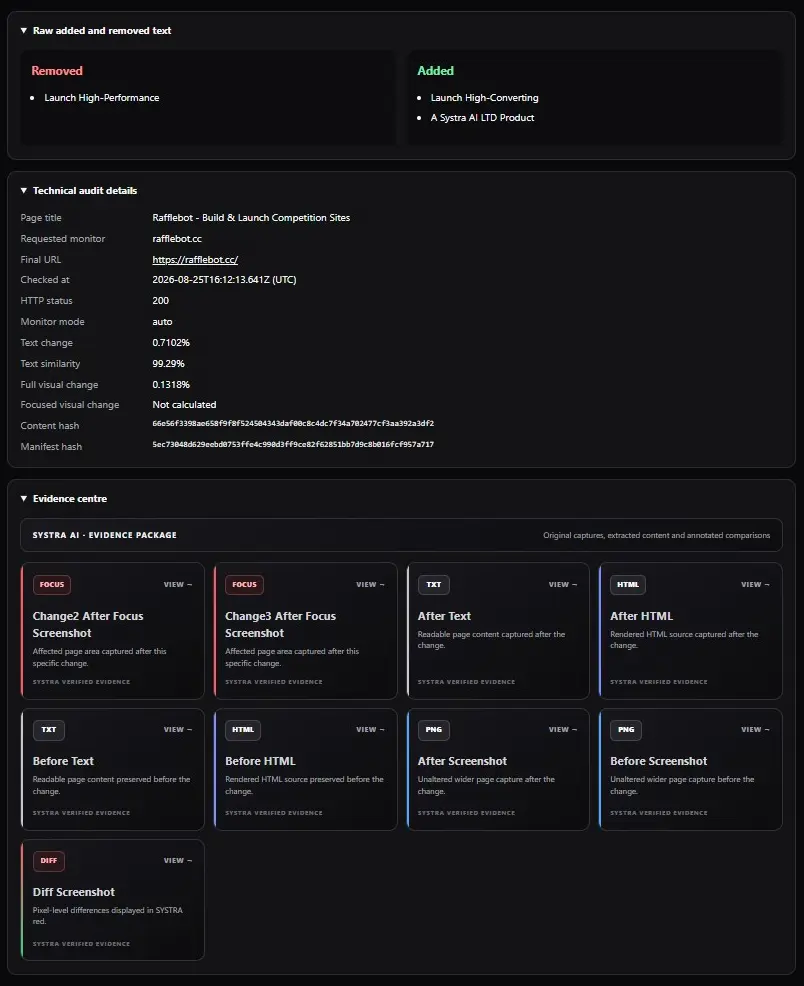Viewport: 804px width, 986px height.
Task: Select the 'Not calculated' focused visual change value
Action: tap(184, 405)
